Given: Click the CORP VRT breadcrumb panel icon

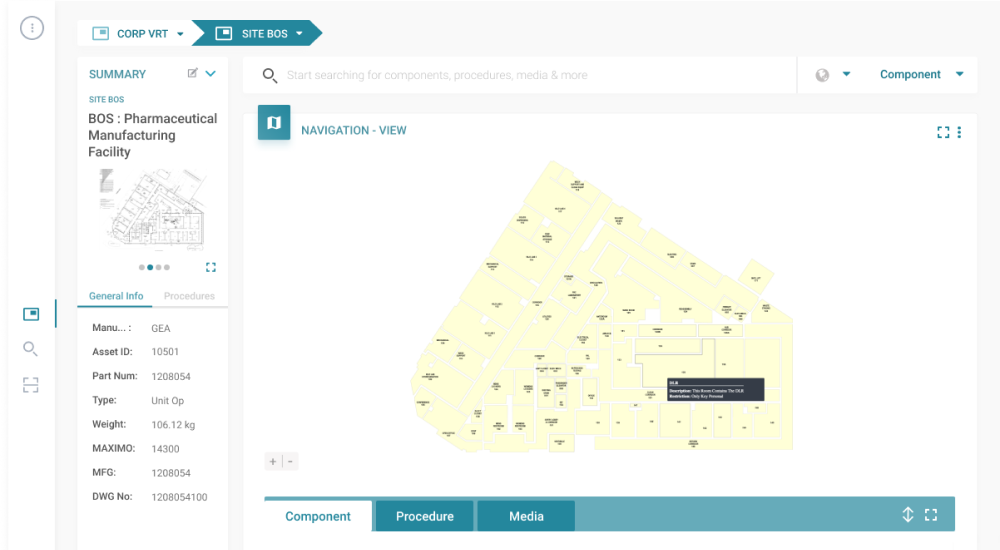Looking at the screenshot, I should (x=101, y=34).
